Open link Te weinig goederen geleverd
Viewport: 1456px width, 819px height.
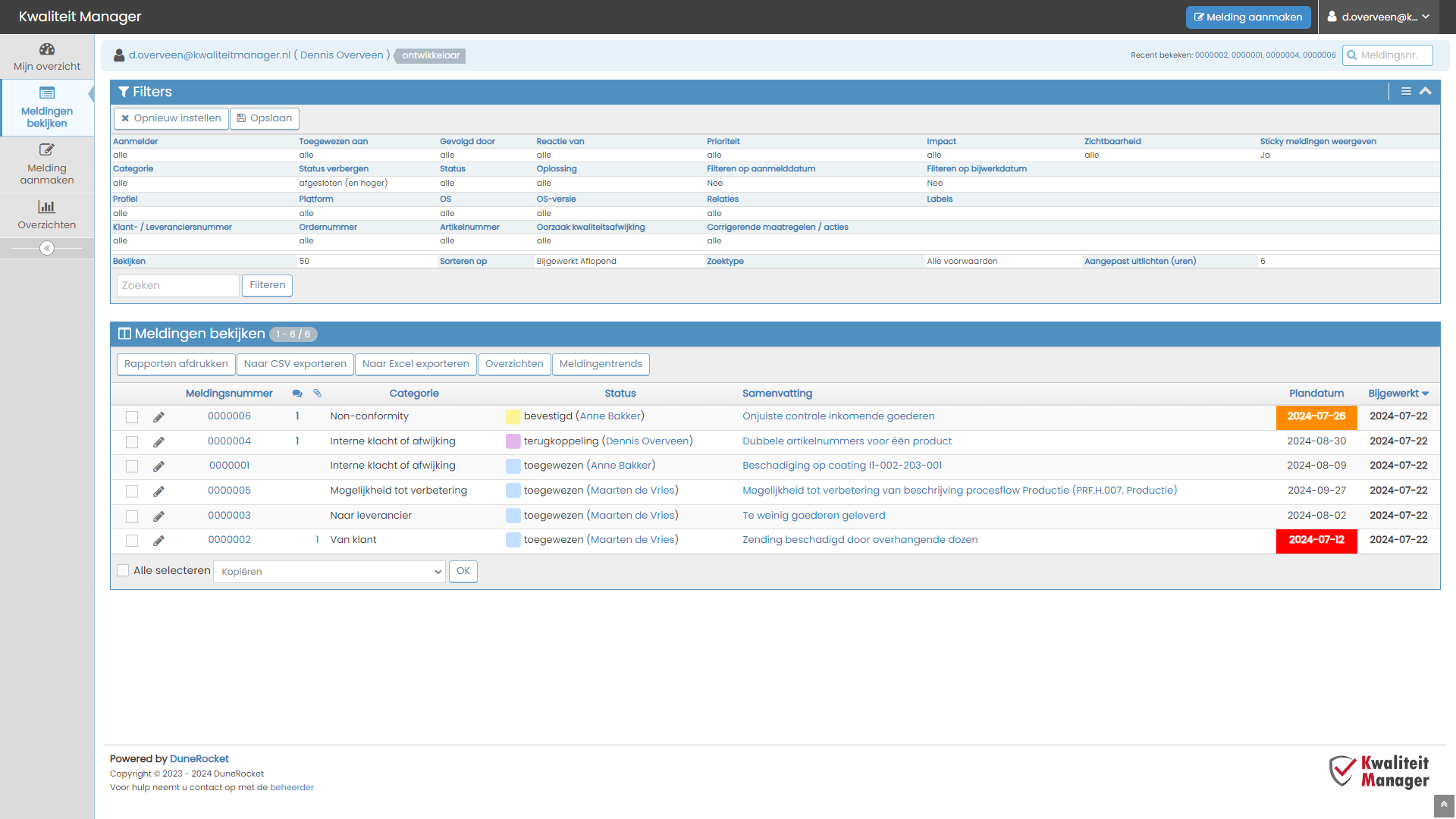coord(814,516)
